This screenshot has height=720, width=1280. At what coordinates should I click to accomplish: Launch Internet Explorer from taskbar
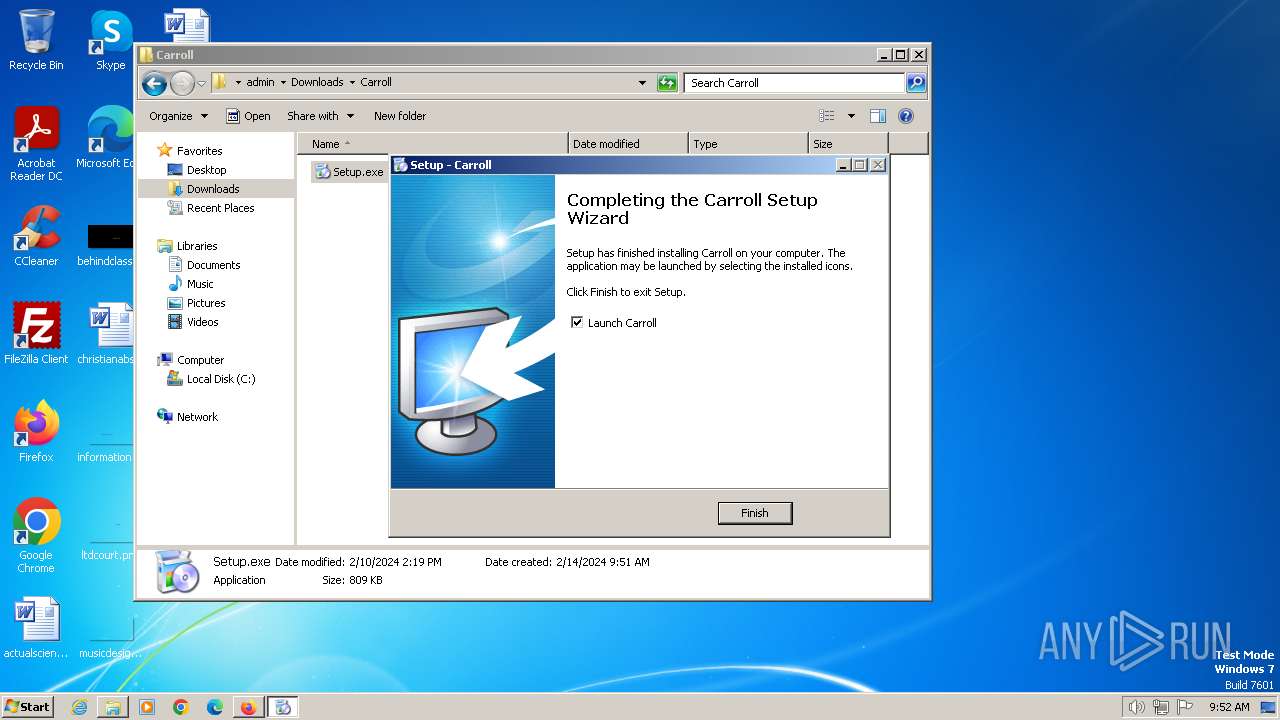coord(79,707)
